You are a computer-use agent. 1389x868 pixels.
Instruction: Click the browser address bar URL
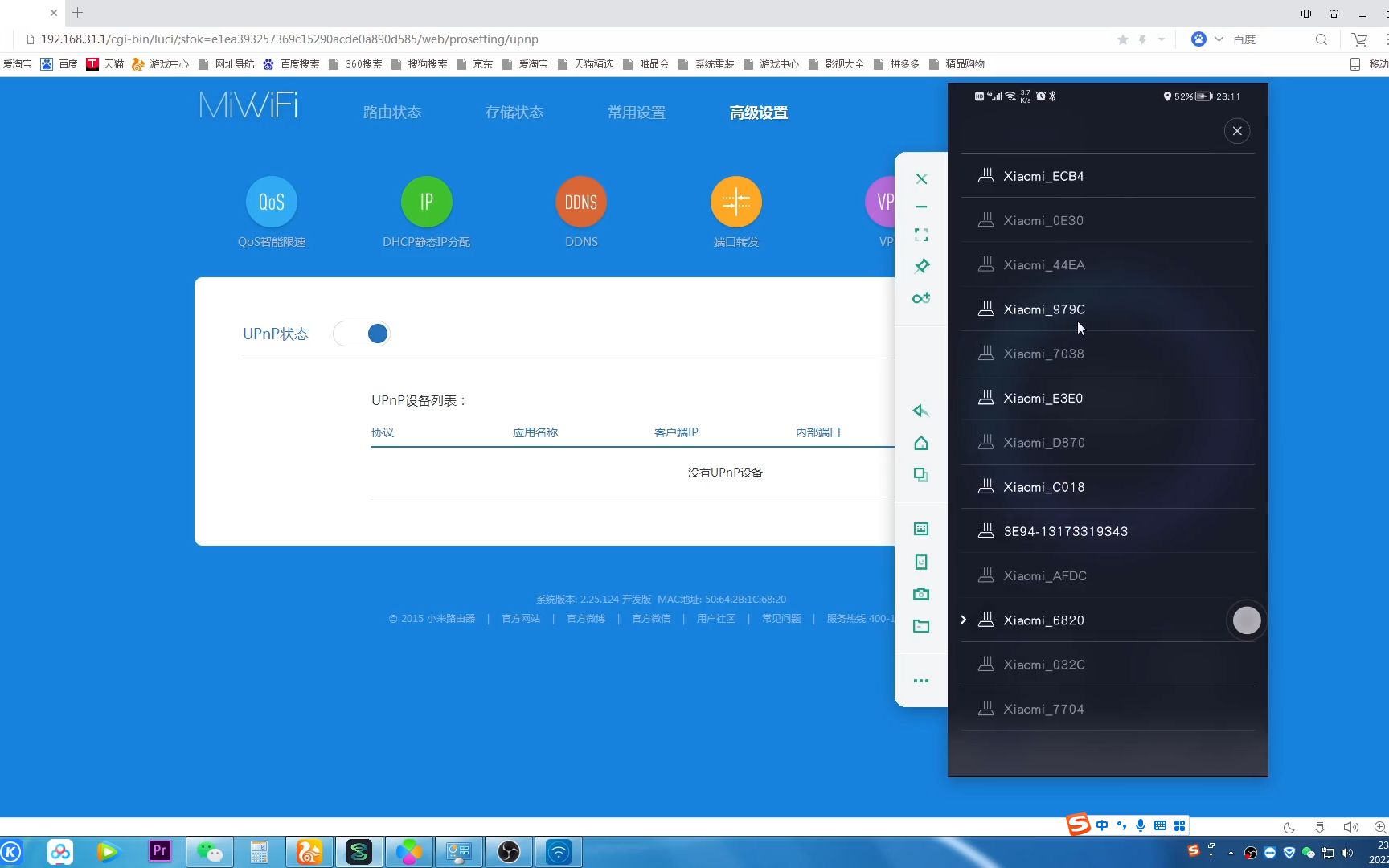[289, 39]
